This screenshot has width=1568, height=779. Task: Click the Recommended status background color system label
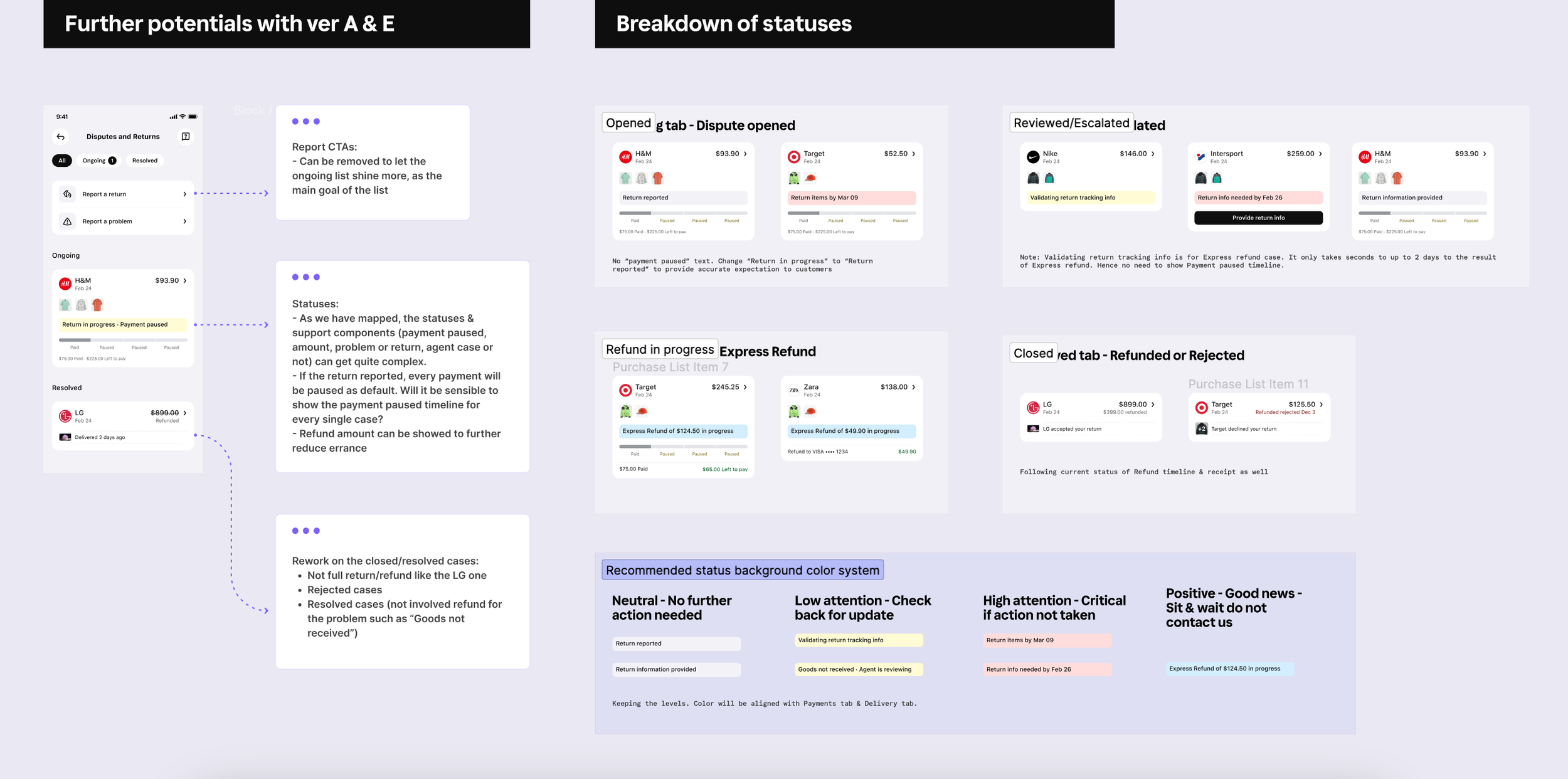743,570
